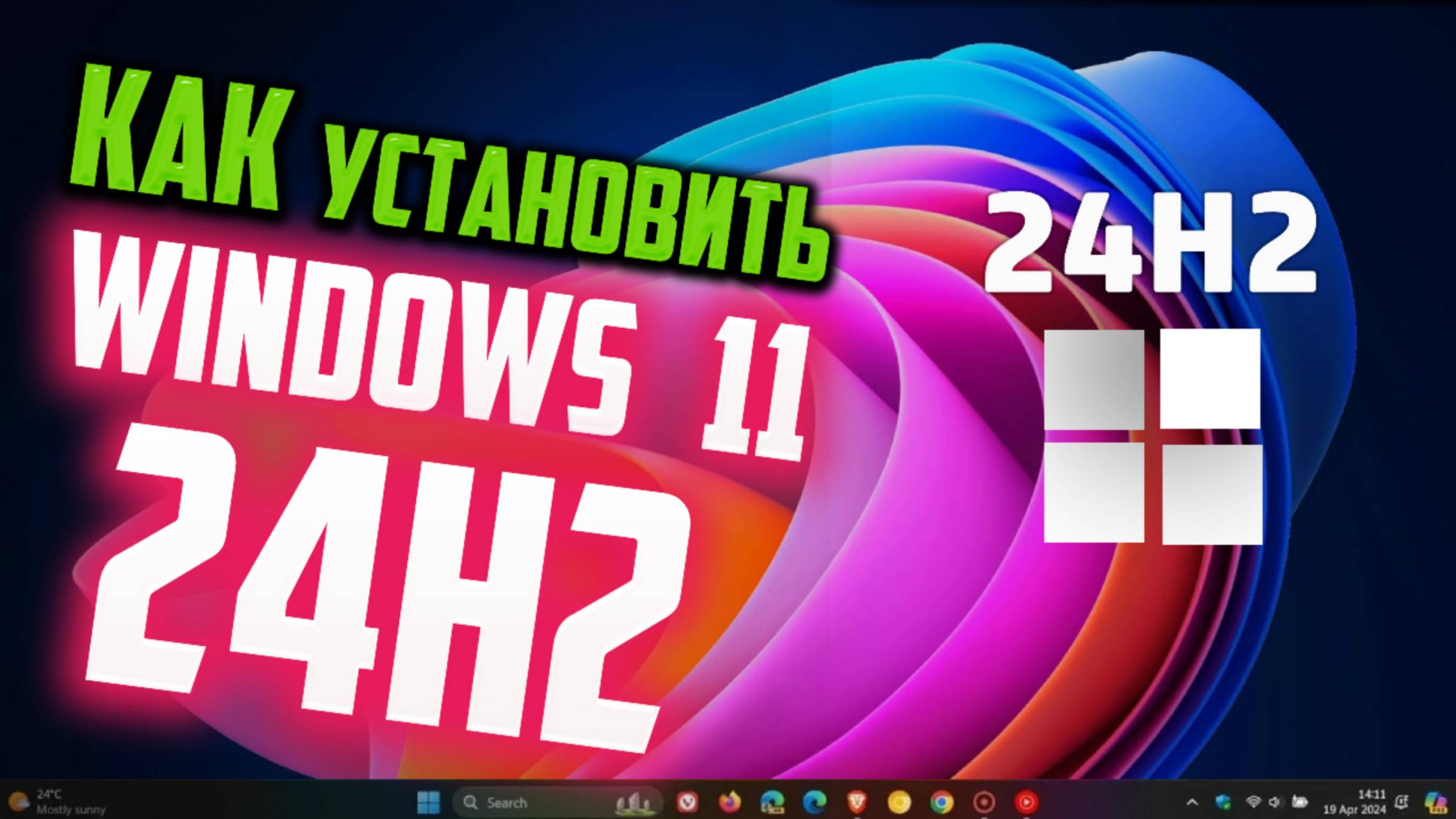Toggle Wi-Fi from the system tray
Viewport: 1456px width, 819px height.
1254,802
